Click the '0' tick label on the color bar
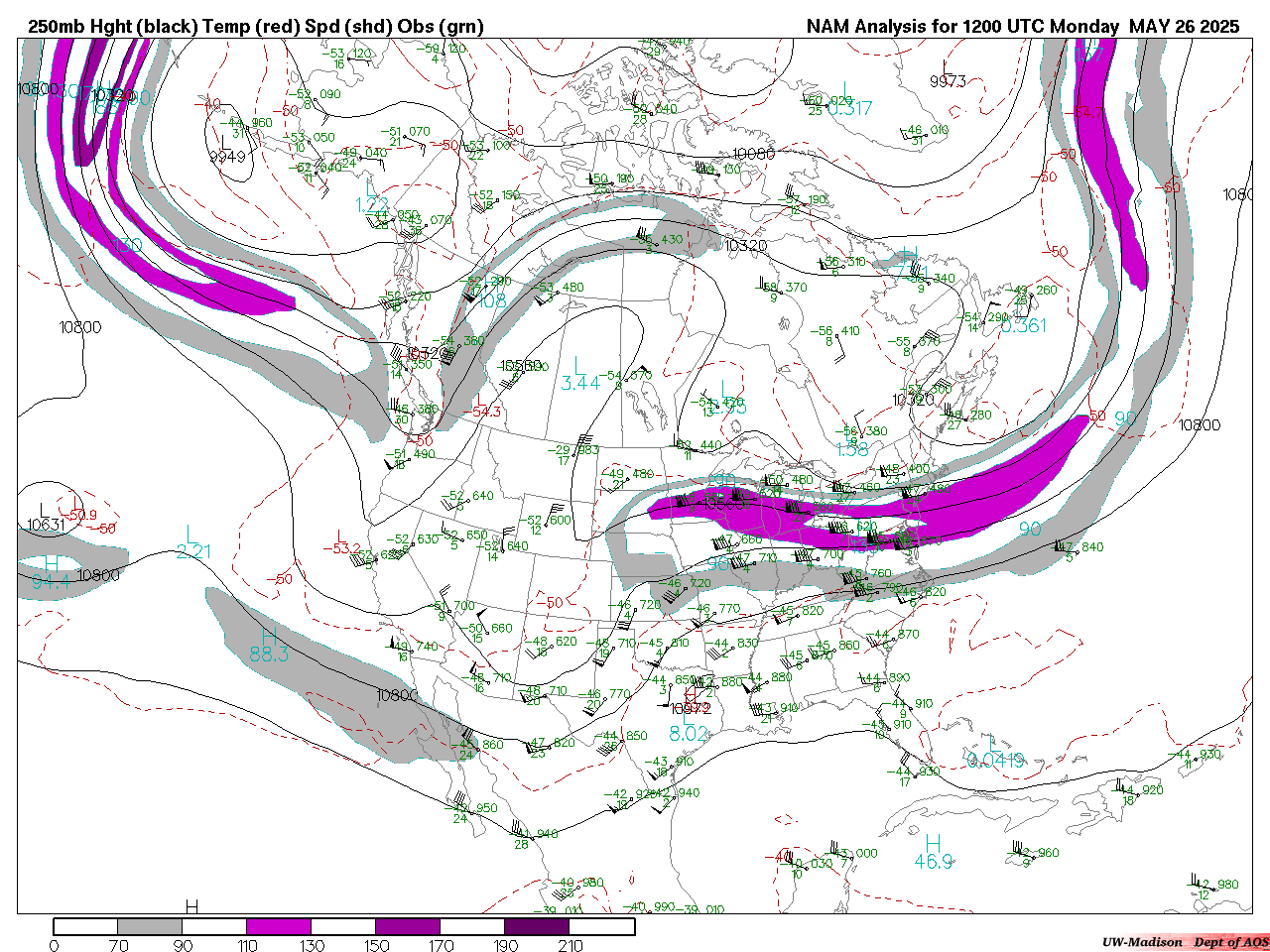1270x952 pixels. pos(54,945)
